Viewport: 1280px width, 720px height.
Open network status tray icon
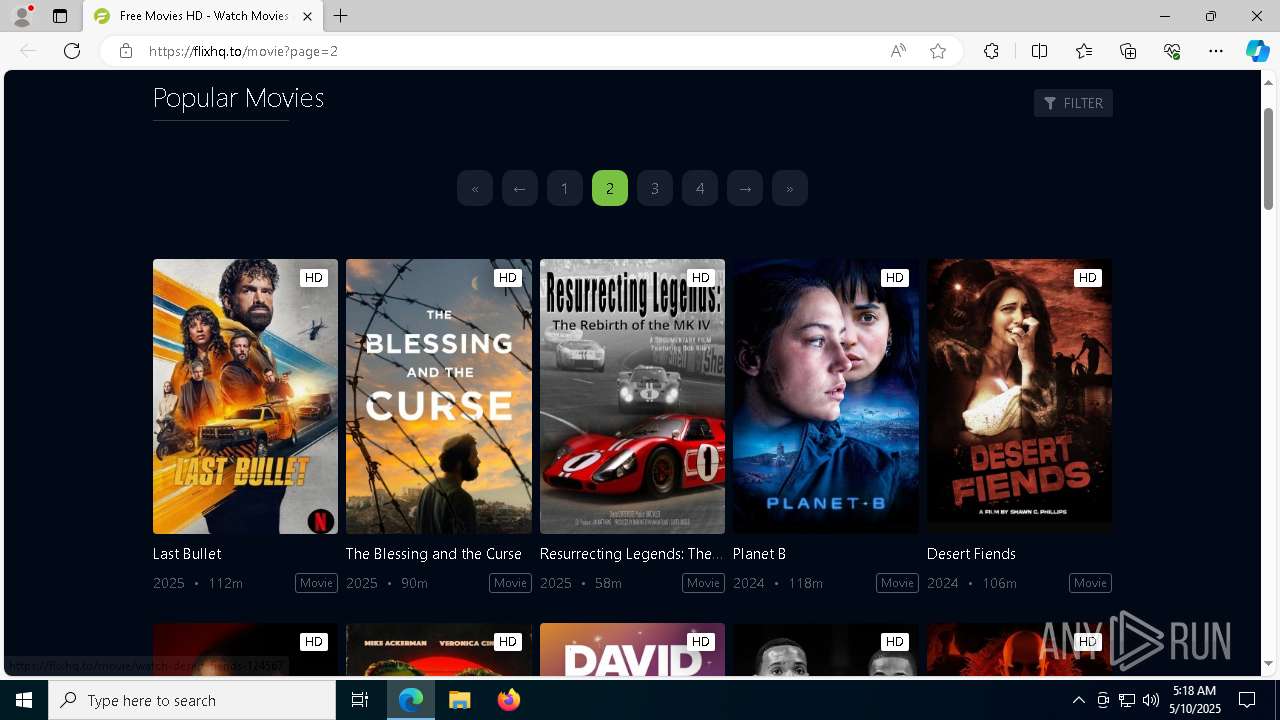(1127, 700)
